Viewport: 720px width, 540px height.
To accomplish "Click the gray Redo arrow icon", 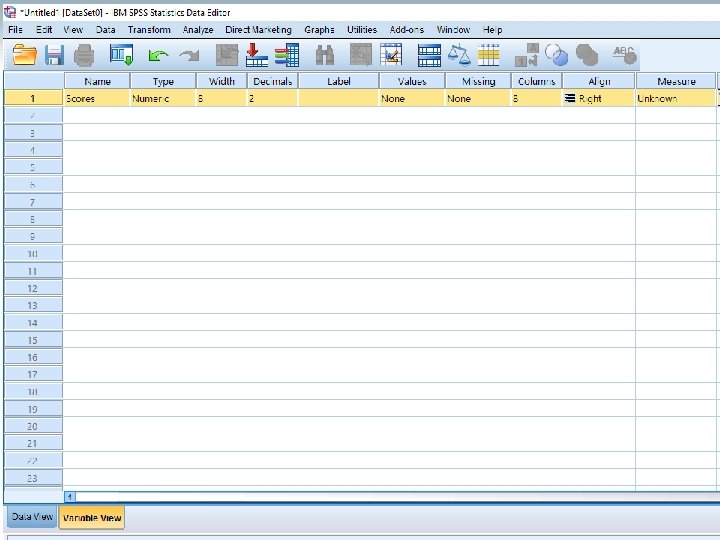I will coord(190,56).
